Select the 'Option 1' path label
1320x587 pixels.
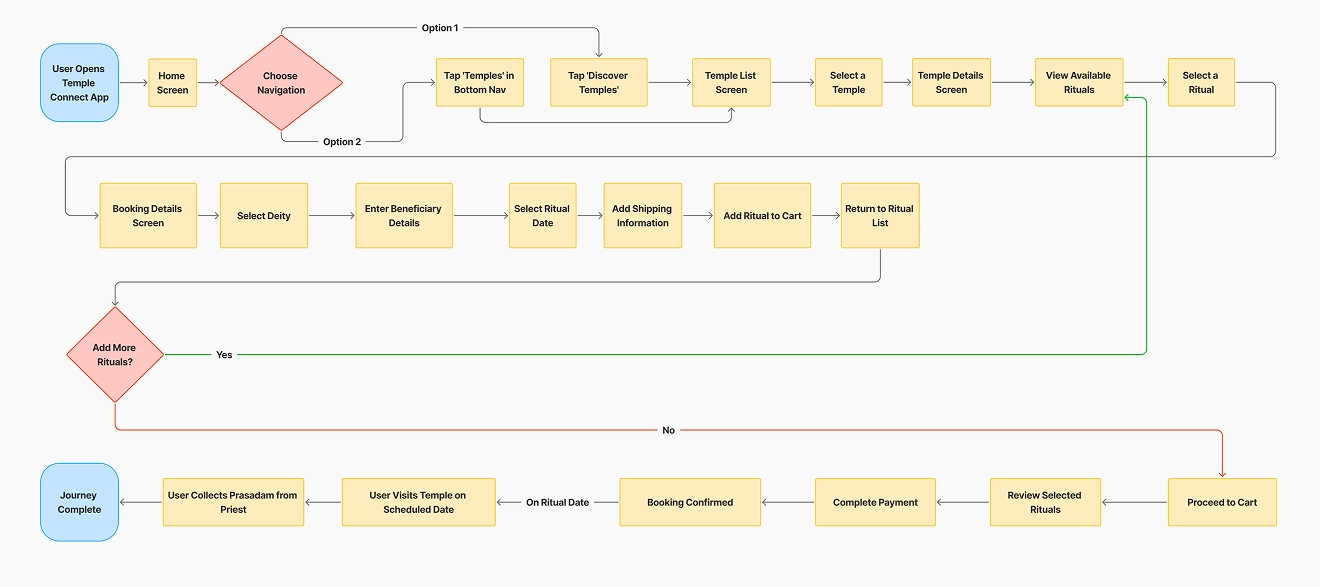pos(440,28)
